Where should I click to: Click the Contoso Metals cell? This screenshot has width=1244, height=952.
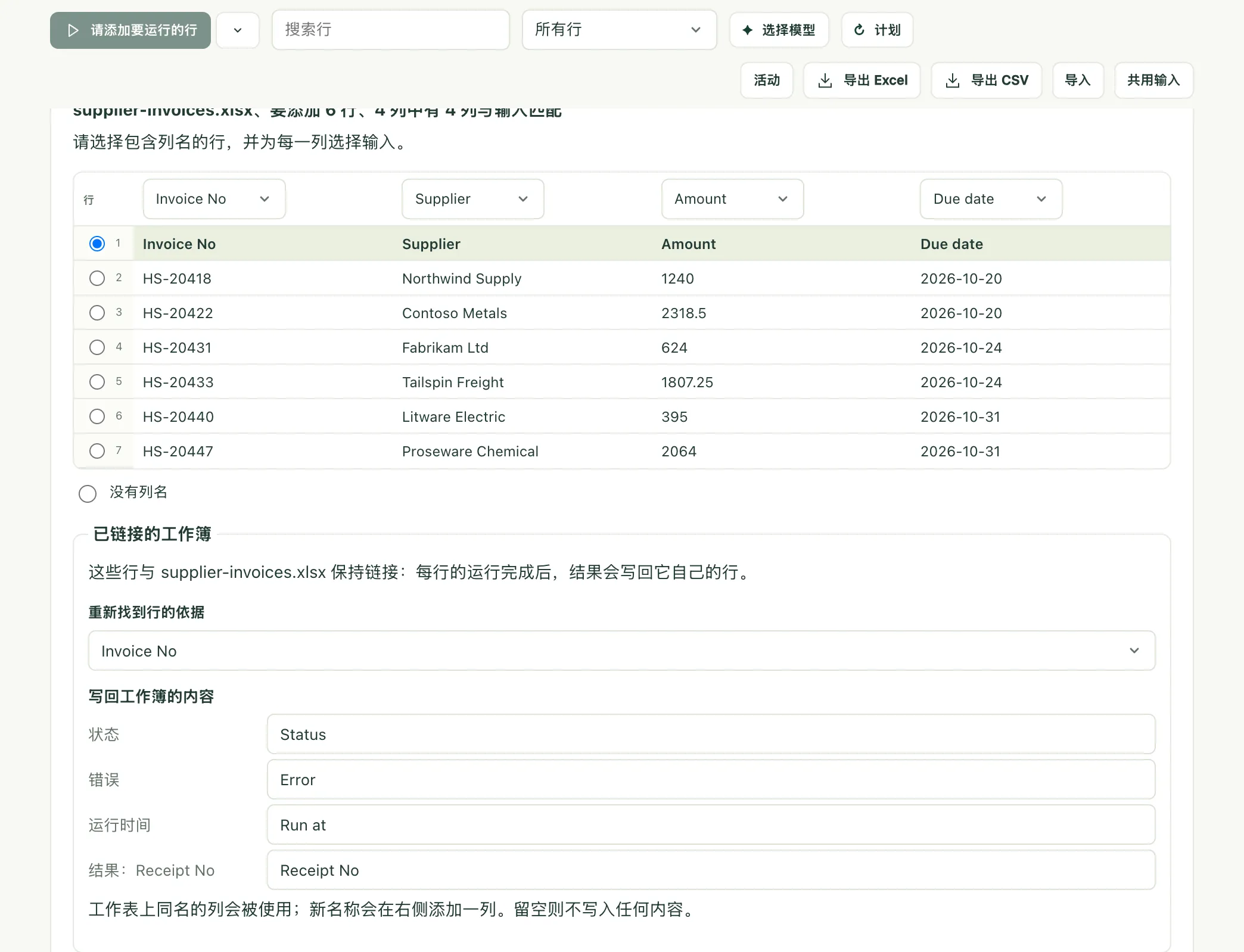455,313
